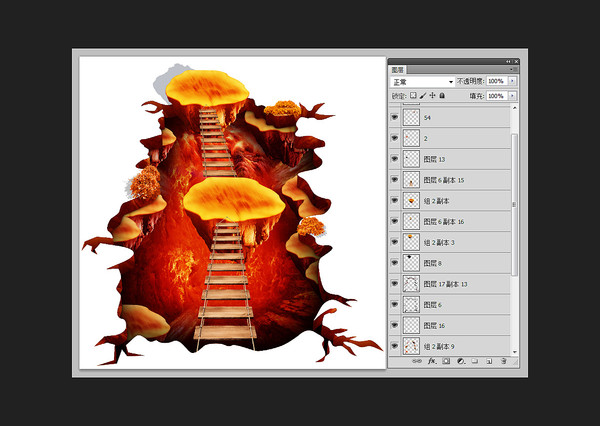Select thumbnail of layer 54

point(411,117)
